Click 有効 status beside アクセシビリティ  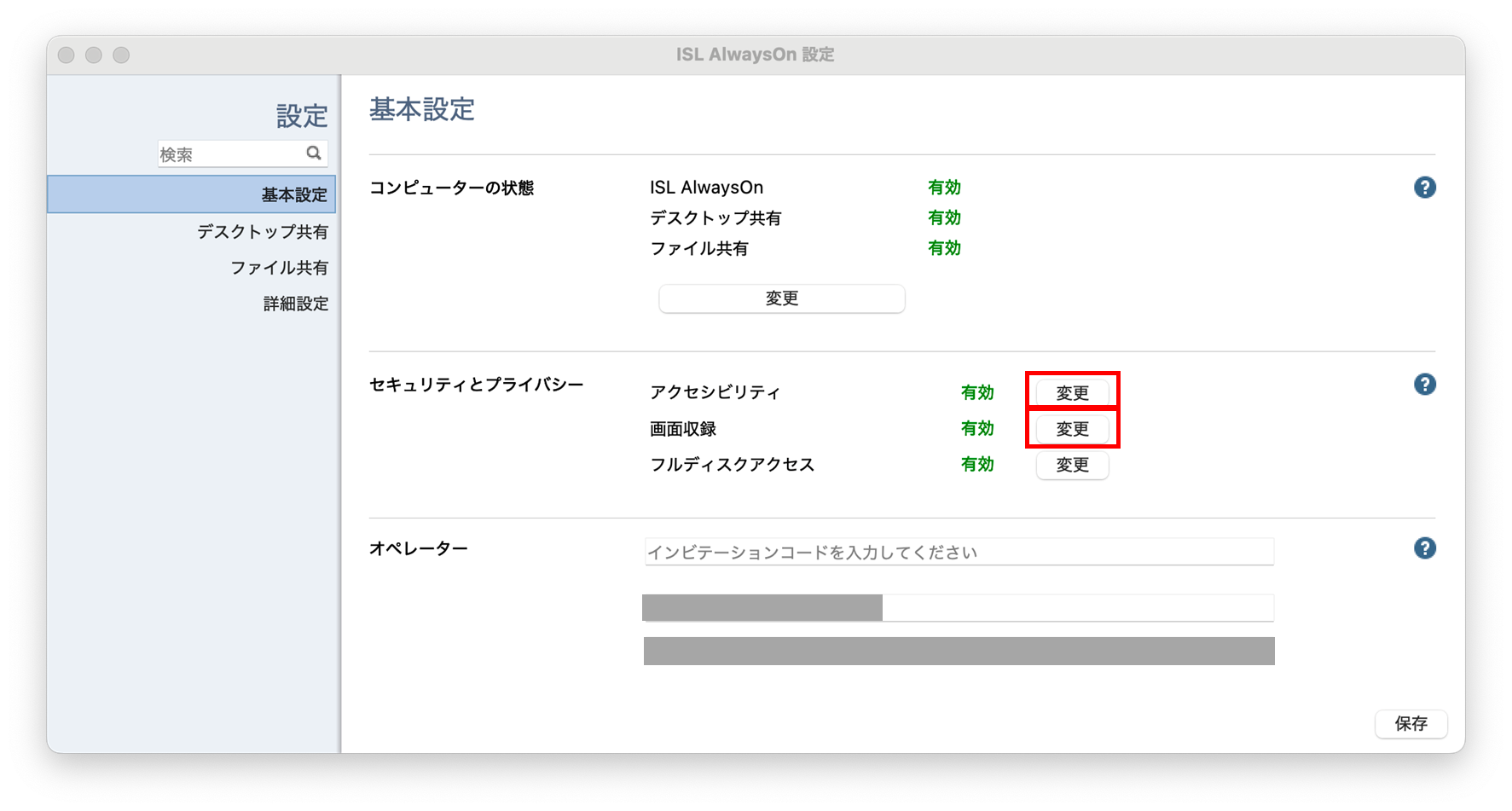(x=977, y=392)
